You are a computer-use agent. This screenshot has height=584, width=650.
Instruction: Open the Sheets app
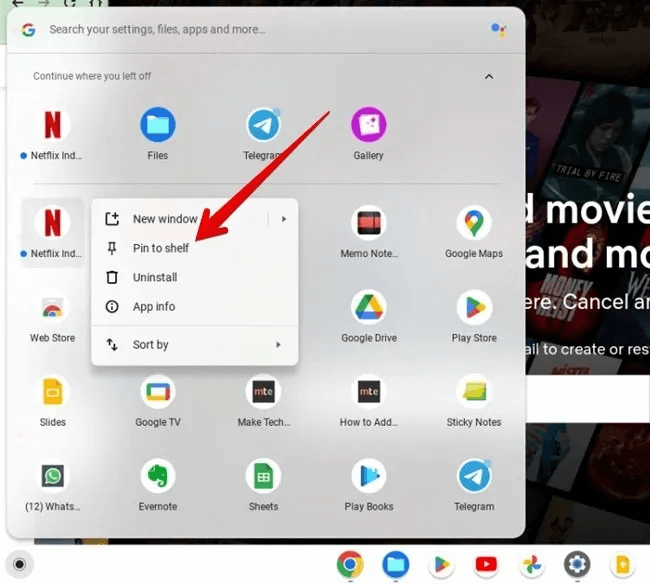263,486
